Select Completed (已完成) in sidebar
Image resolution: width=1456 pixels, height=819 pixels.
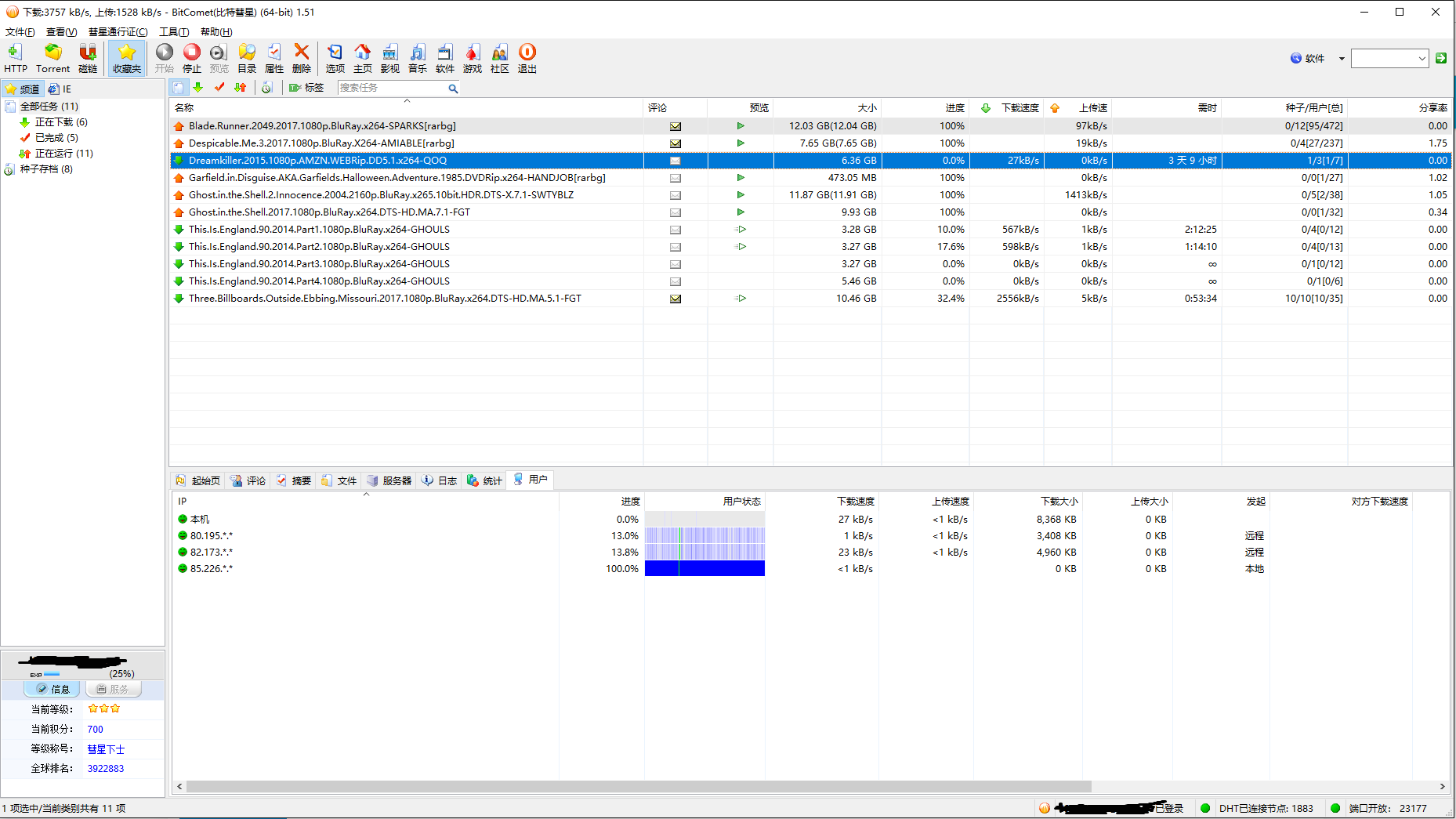56,138
